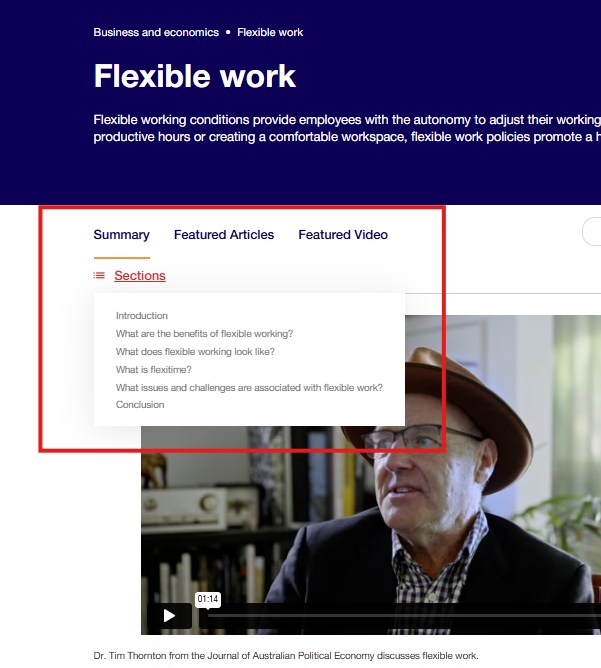Open 'What are the benefits of flexible working?'
601x668 pixels.
pyautogui.click(x=204, y=334)
